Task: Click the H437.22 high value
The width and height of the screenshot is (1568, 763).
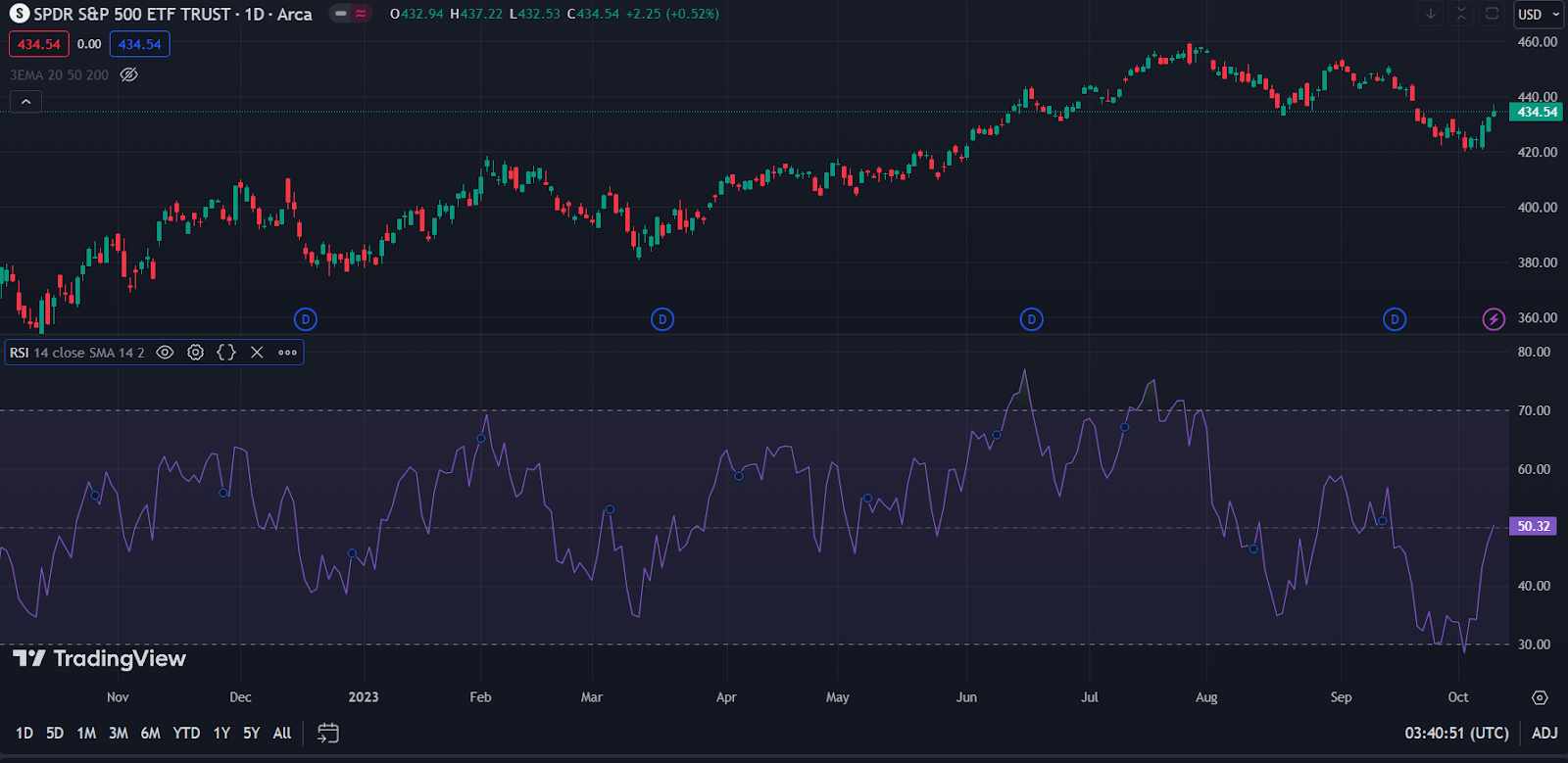Action: 475,14
